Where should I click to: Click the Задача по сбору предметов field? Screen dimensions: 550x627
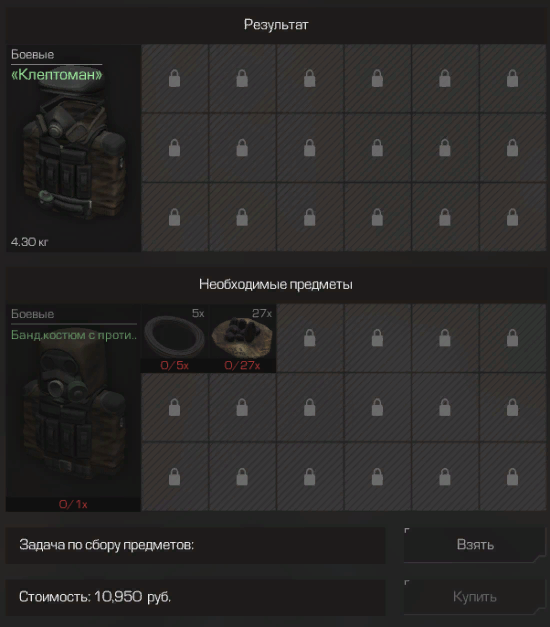(196, 545)
